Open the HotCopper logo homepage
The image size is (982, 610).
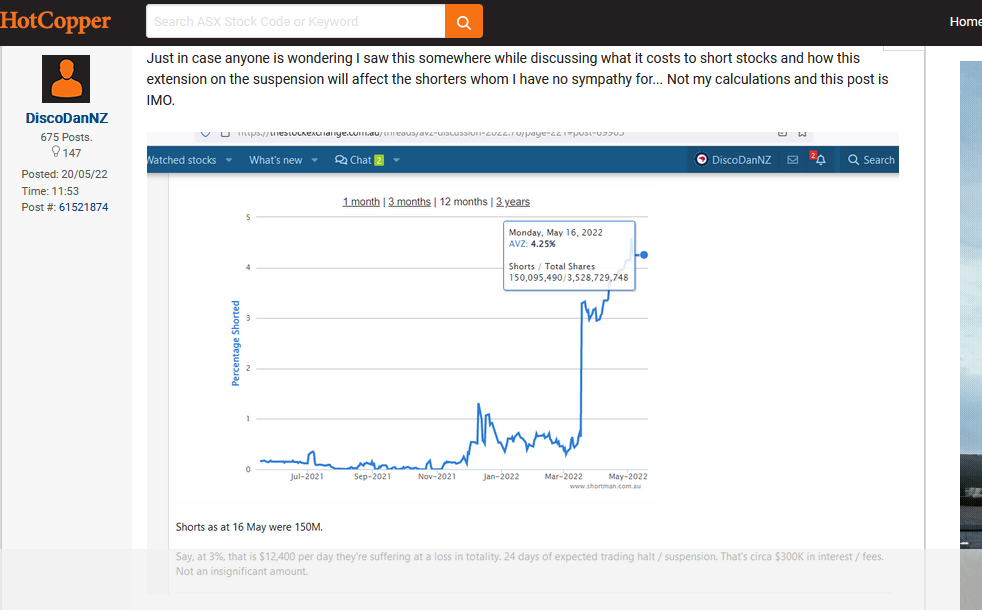point(56,21)
